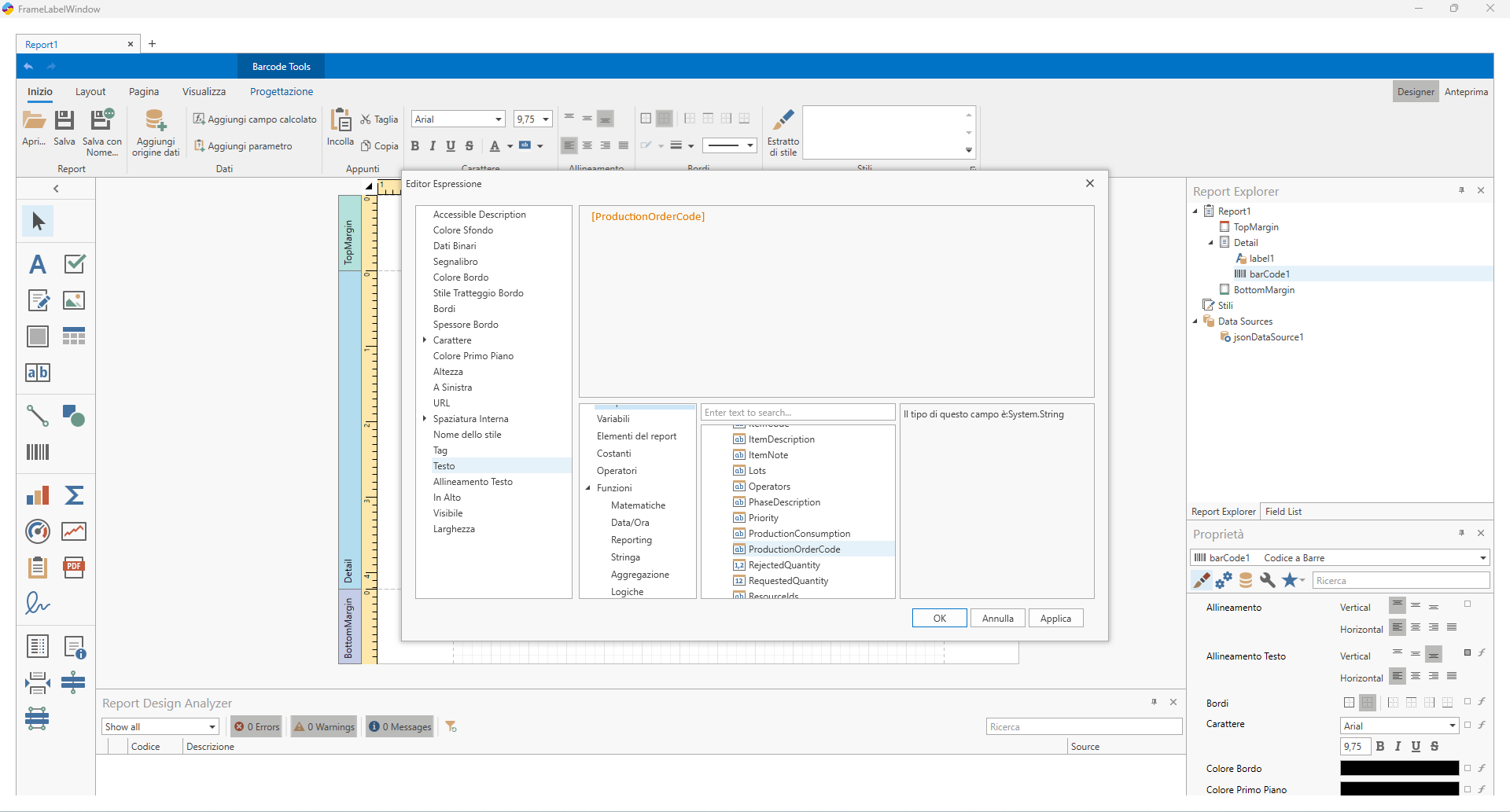
Task: Toggle Strikethrough in the ribbon Carattere group
Action: pyautogui.click(x=470, y=145)
